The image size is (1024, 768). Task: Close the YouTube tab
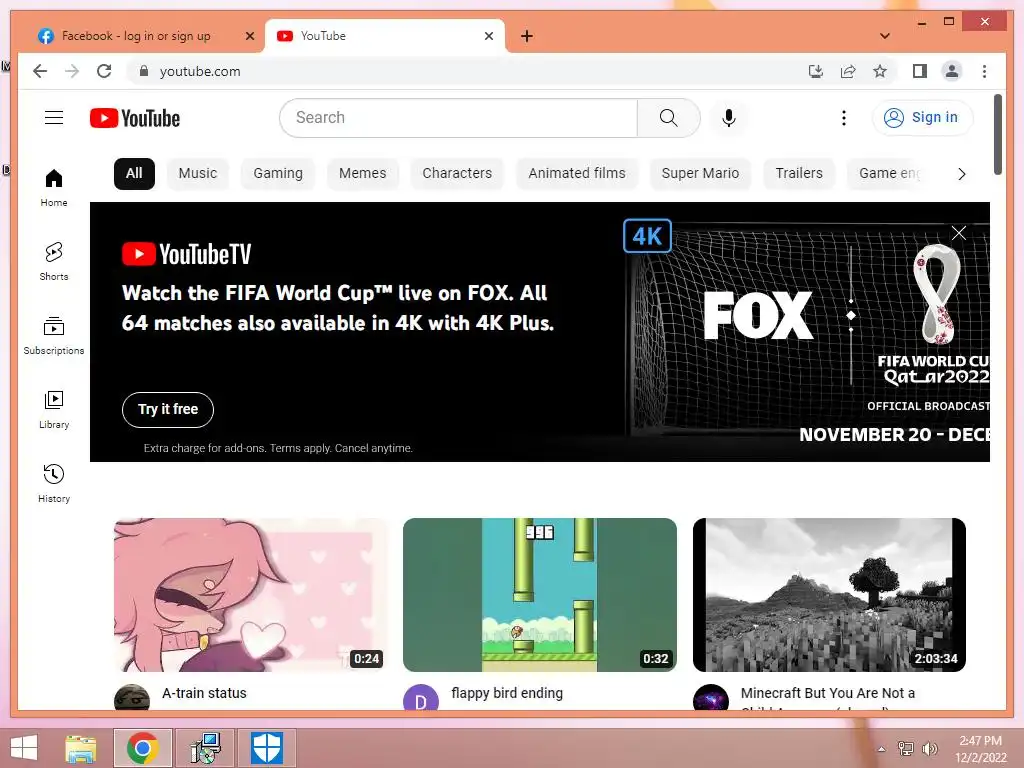pyautogui.click(x=488, y=36)
